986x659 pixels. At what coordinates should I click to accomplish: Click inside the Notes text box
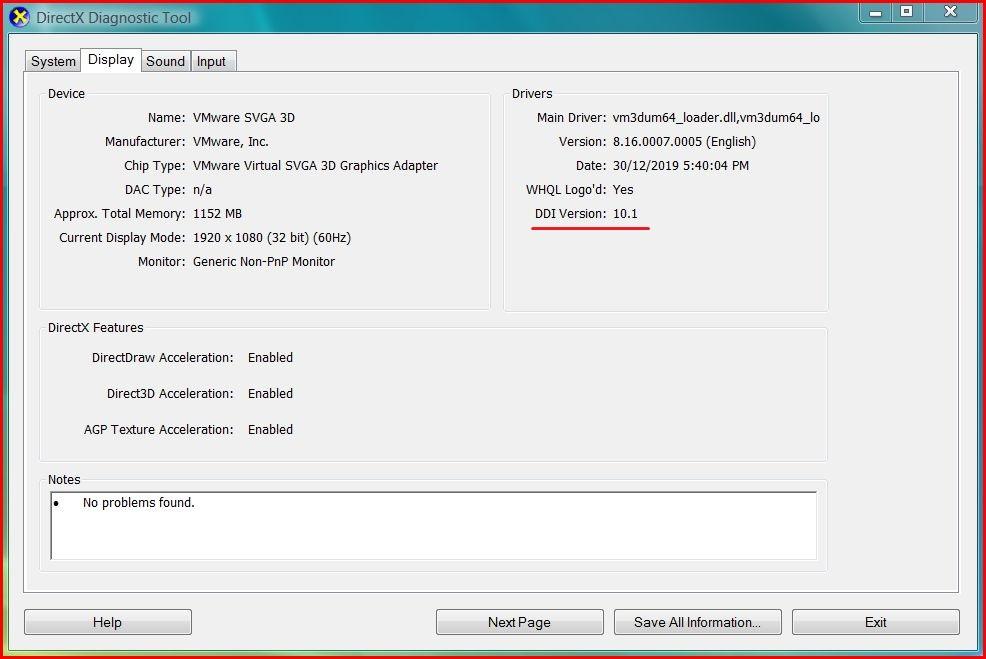(434, 526)
